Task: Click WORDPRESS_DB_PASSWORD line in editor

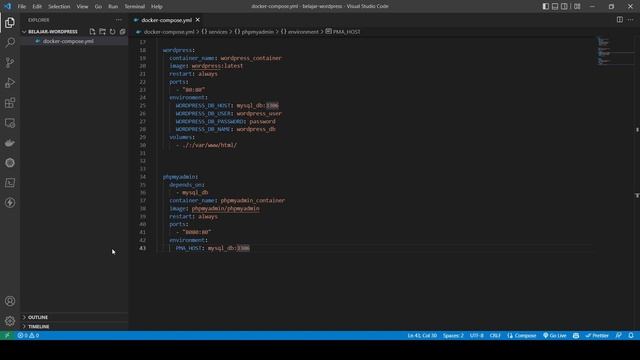Action: pyautogui.click(x=225, y=122)
